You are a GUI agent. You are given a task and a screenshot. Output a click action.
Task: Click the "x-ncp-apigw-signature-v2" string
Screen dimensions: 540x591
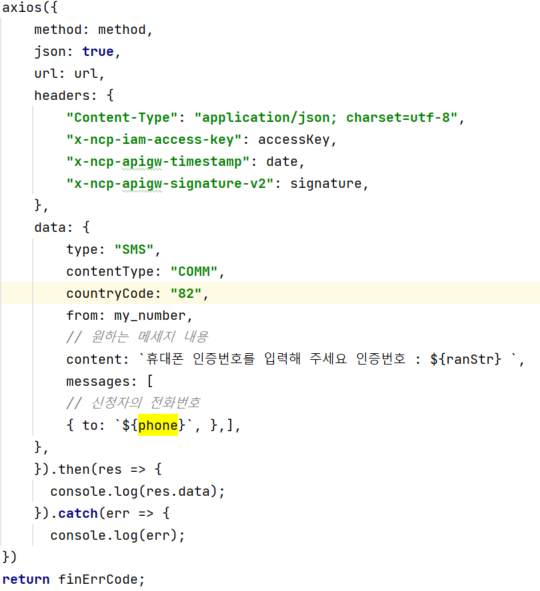(170, 184)
